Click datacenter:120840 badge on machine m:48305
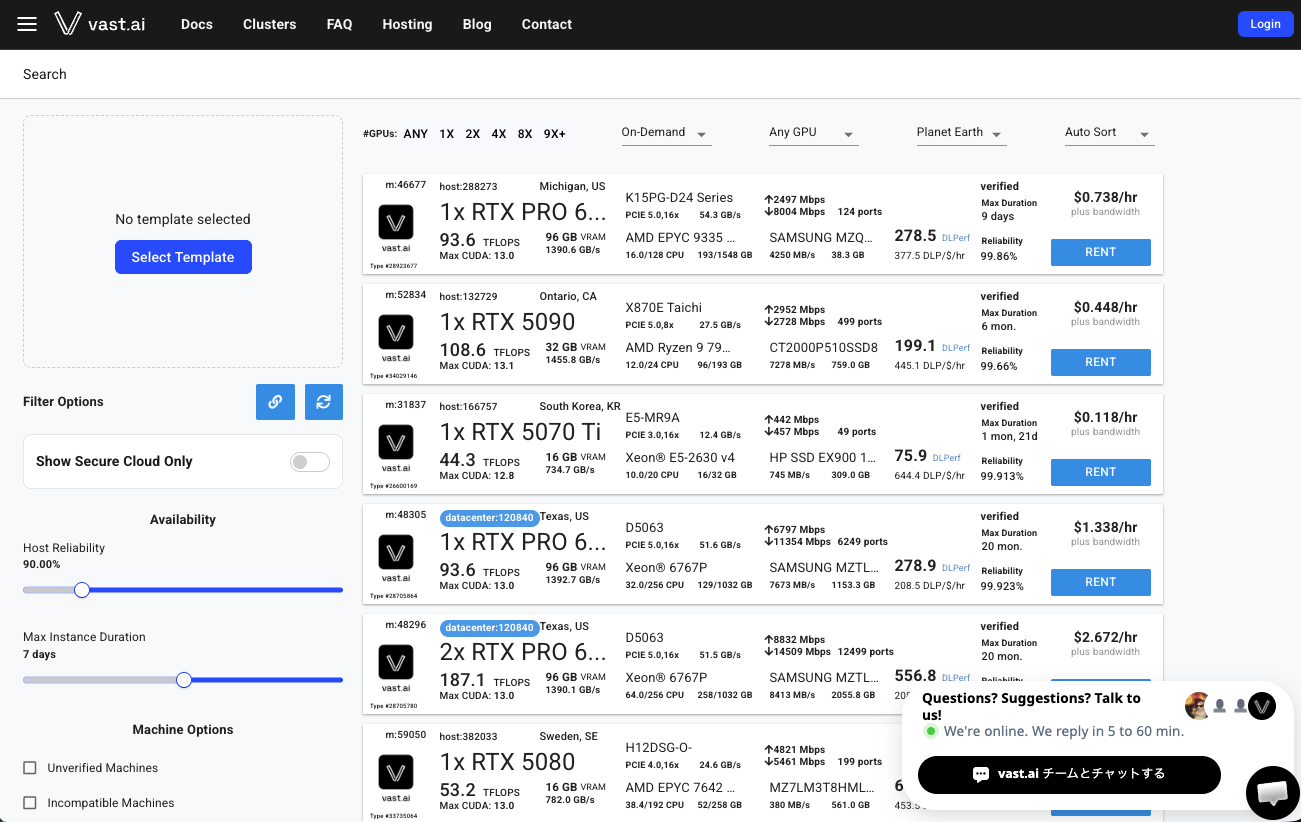 489,518
